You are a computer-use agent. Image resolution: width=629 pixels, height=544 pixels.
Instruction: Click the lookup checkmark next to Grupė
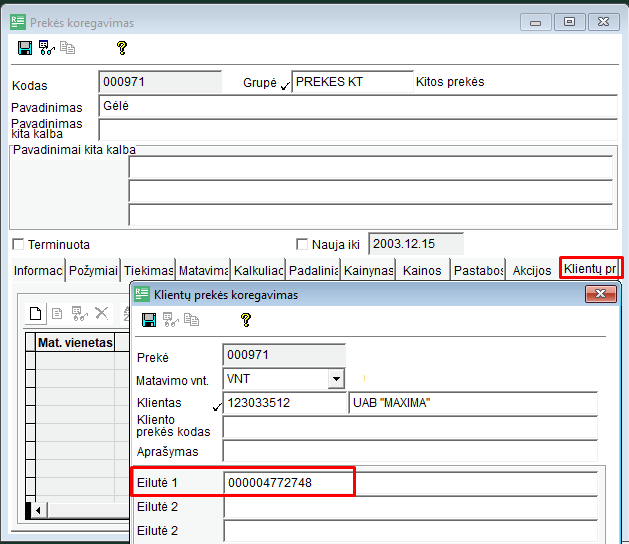pos(285,84)
